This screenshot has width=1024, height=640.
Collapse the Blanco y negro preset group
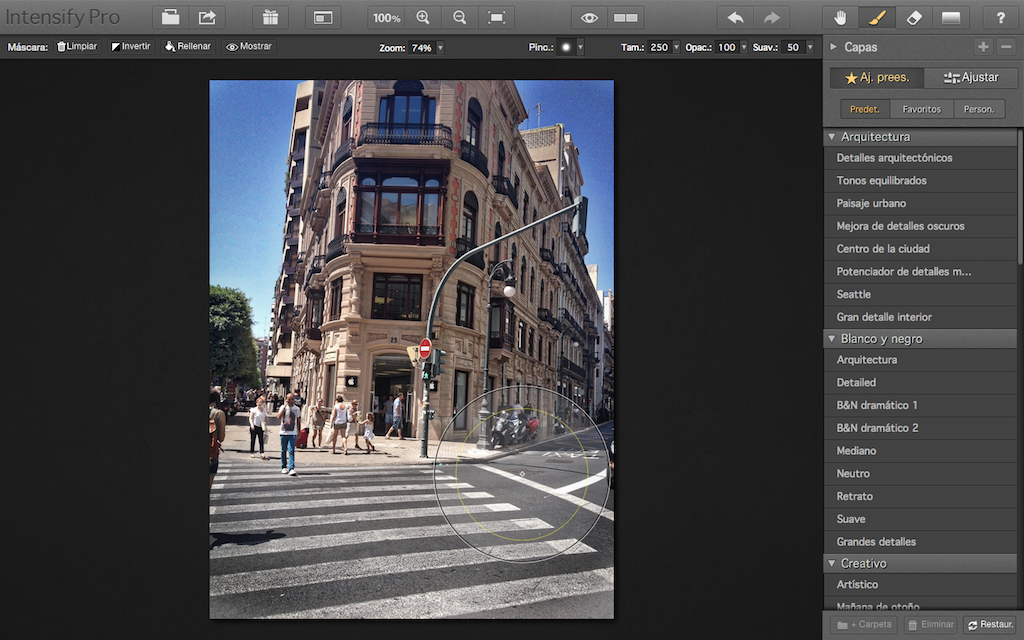click(832, 339)
